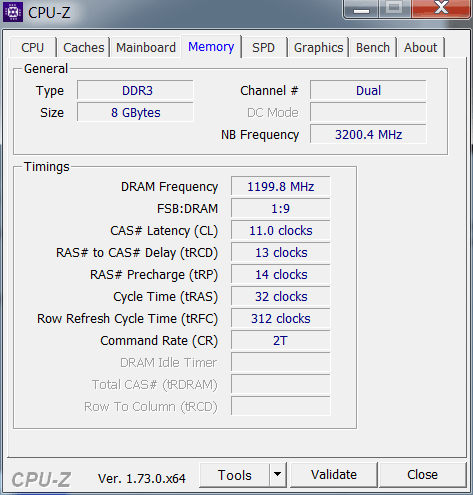
Task: Click the 8 GBytes size value
Action: [135, 113]
